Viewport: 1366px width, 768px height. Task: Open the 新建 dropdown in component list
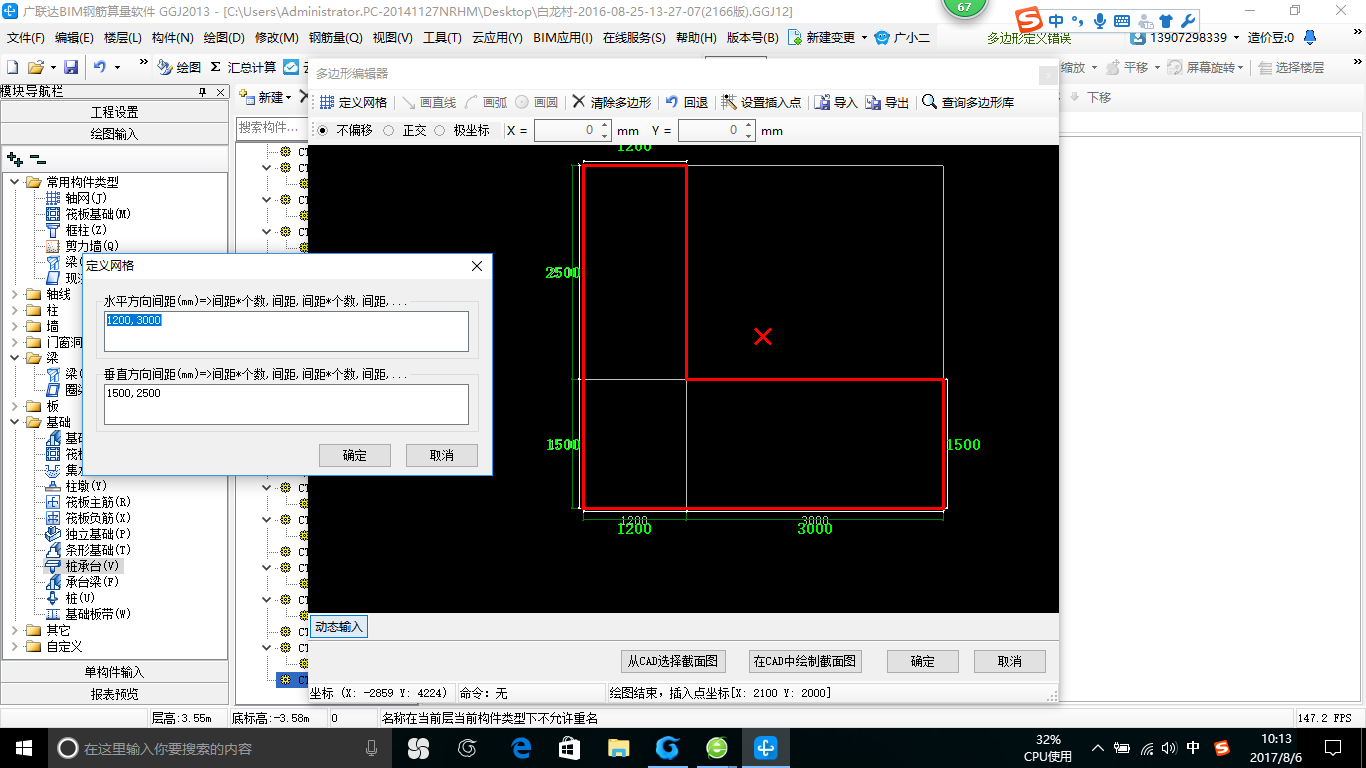click(x=265, y=98)
